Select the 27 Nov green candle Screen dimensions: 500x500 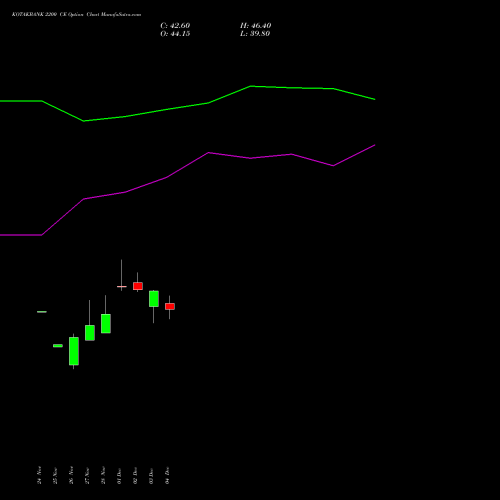click(x=90, y=333)
